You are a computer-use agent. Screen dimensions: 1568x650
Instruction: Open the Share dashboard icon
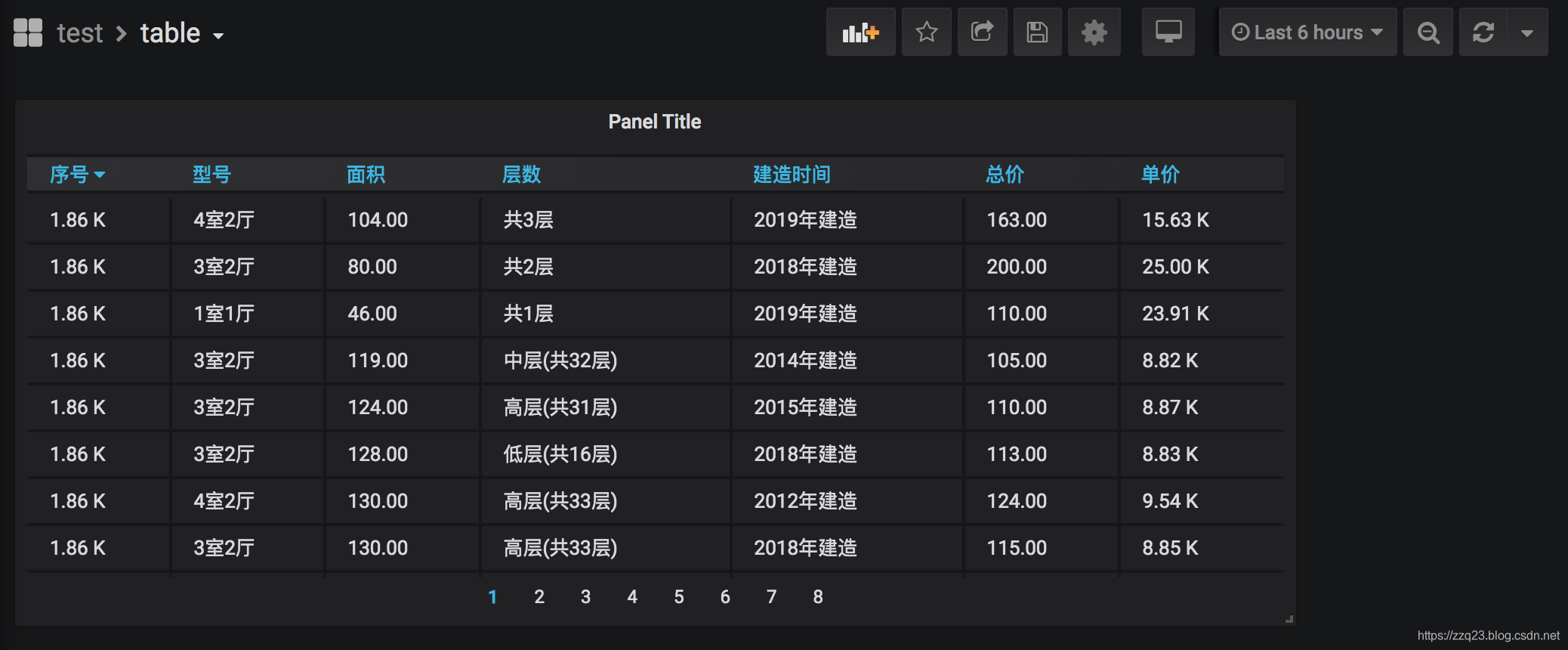point(982,32)
